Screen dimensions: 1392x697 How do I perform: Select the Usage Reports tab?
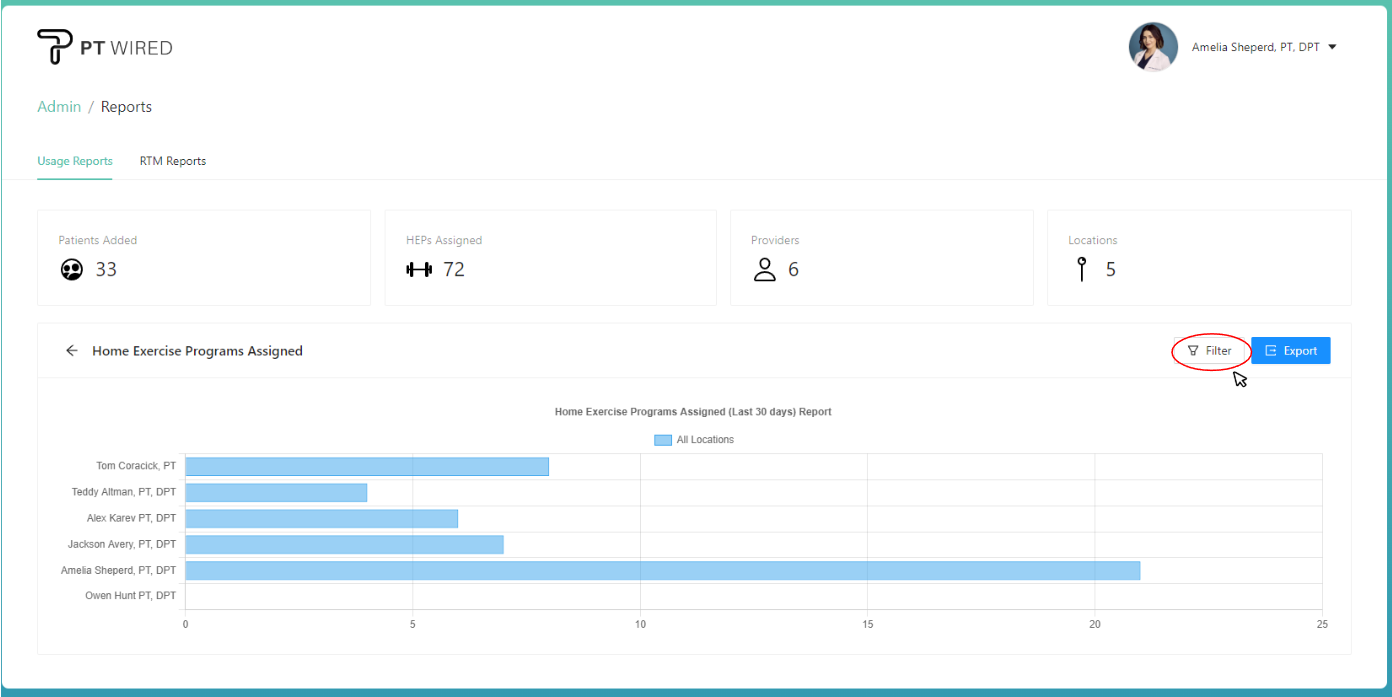tap(75, 161)
